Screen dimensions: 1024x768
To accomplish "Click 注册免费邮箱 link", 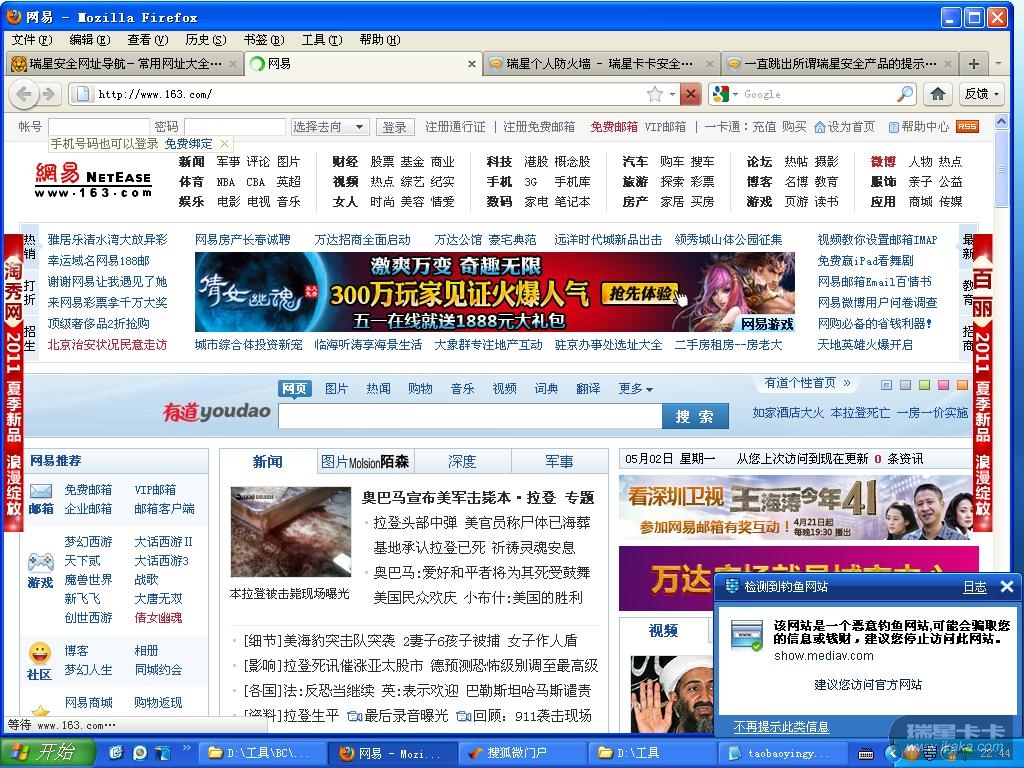I will [x=539, y=127].
